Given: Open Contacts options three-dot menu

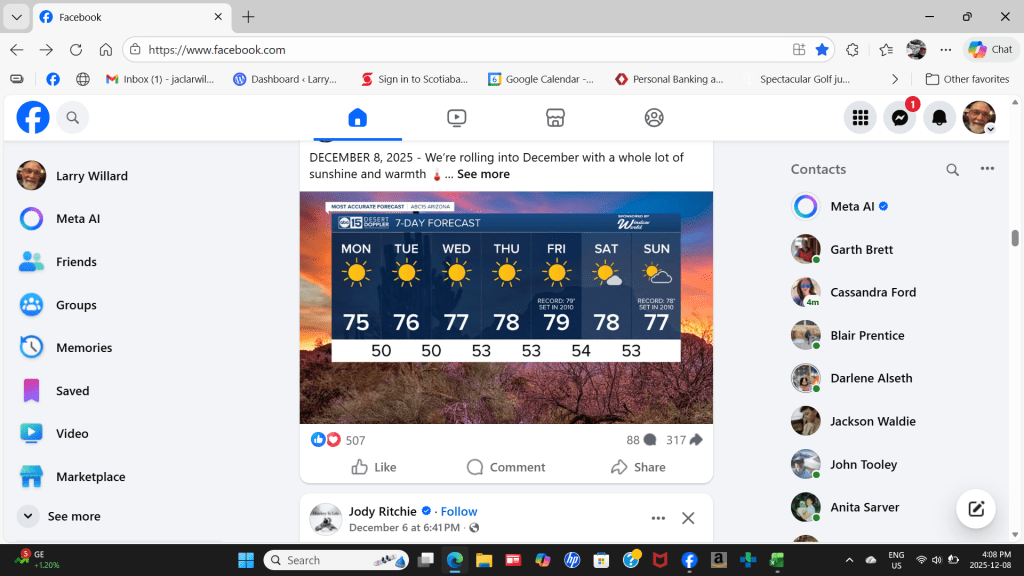Looking at the screenshot, I should [987, 169].
